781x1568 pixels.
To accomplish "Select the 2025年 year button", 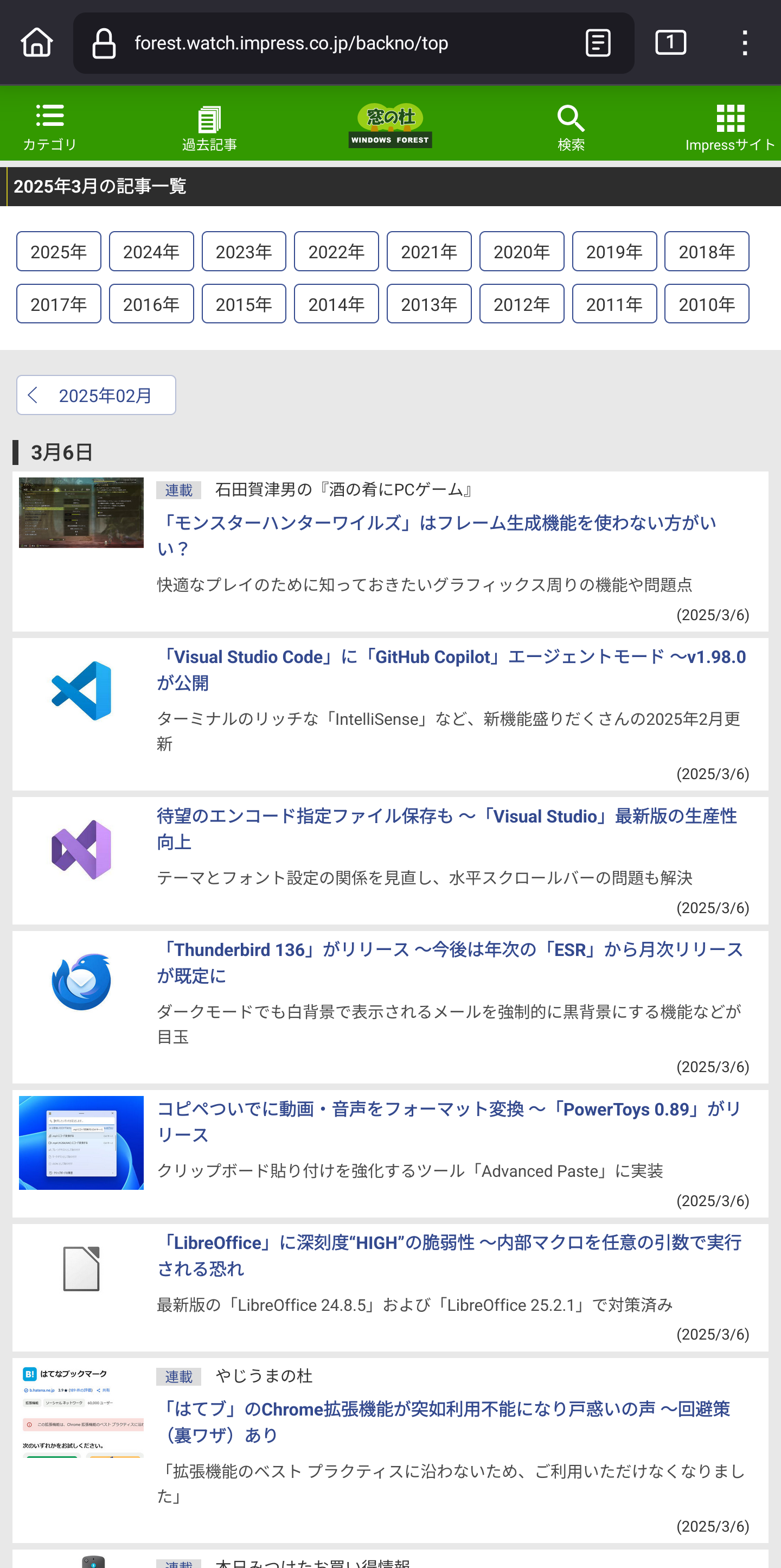I will (x=59, y=251).
